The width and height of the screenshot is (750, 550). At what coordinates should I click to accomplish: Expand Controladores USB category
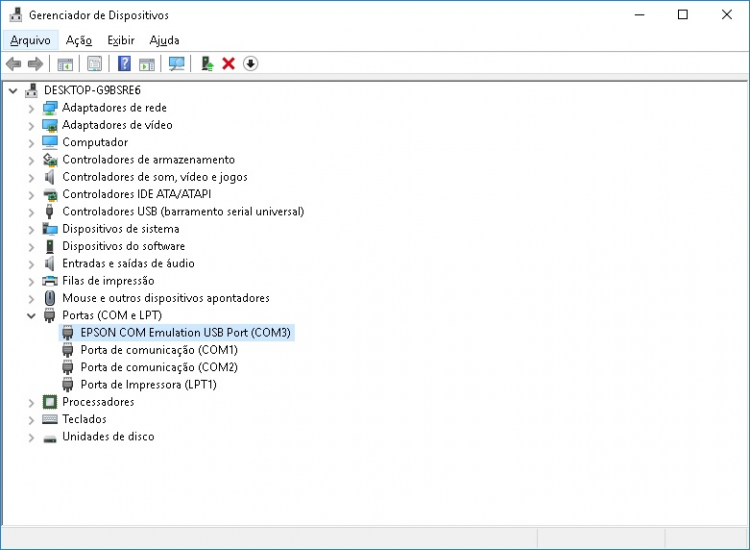[32, 212]
